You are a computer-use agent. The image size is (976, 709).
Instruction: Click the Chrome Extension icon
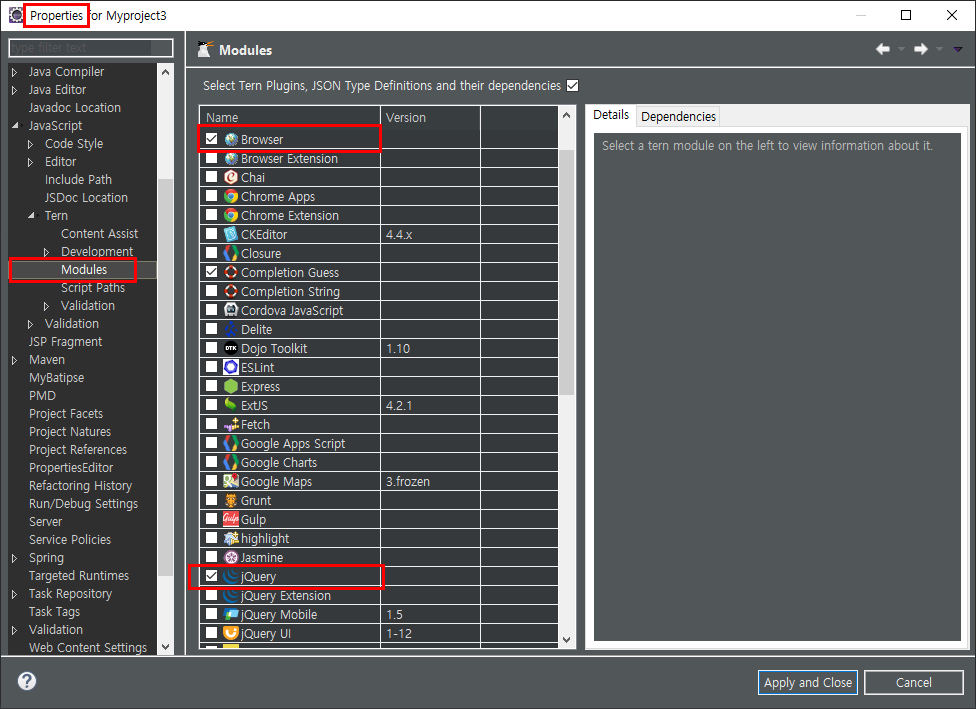[x=231, y=215]
